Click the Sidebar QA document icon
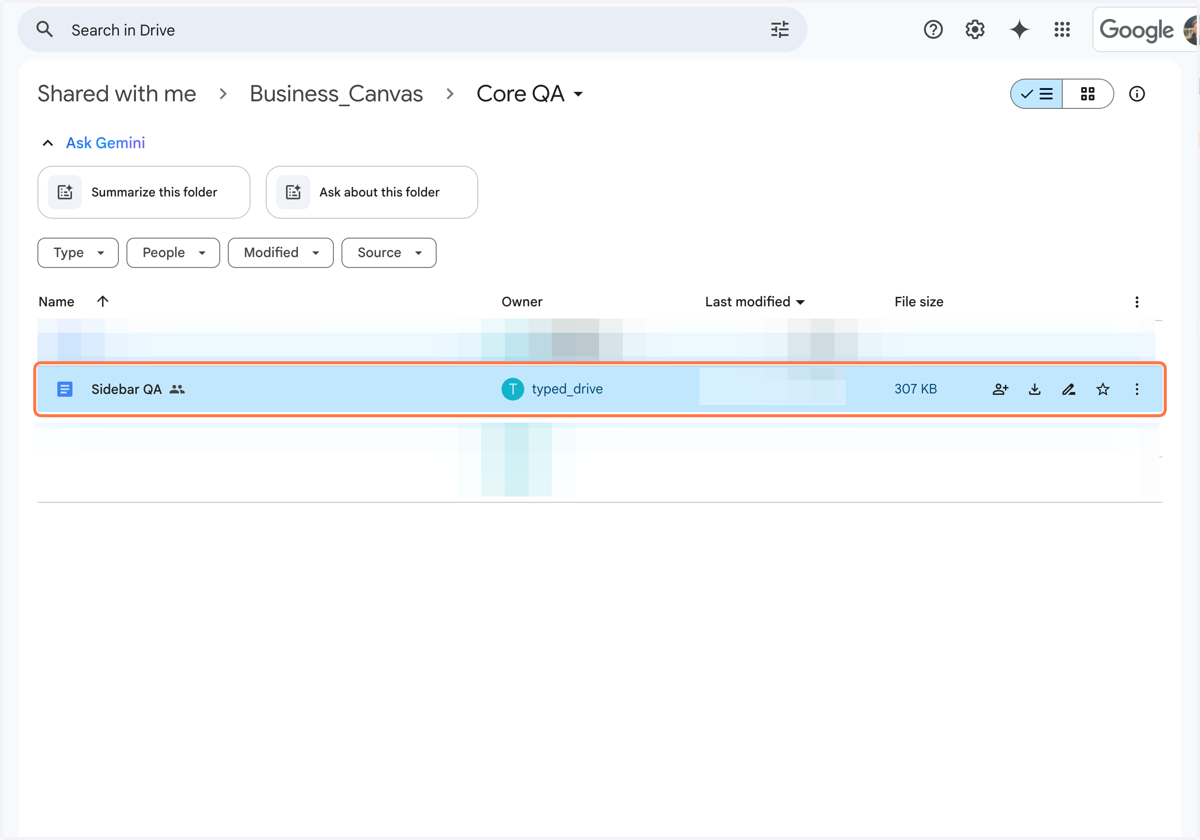1200x840 pixels. point(65,389)
